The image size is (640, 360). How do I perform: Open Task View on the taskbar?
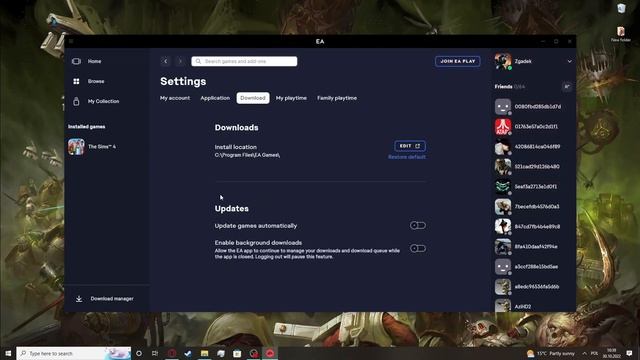click(155, 353)
